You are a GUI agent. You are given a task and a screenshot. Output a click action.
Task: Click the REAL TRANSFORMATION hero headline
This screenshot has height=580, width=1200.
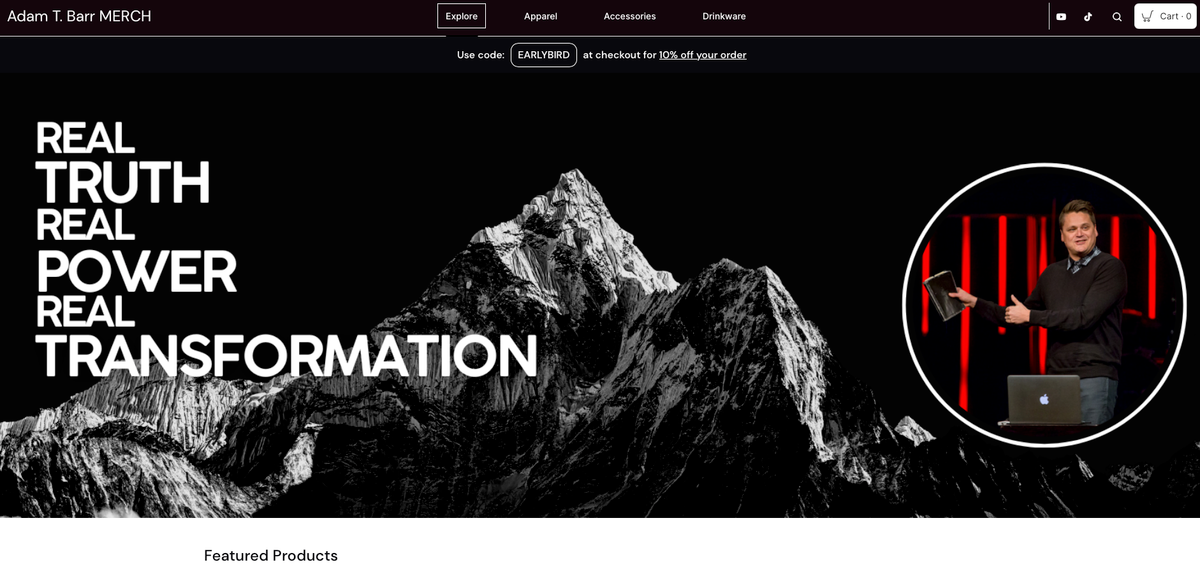[x=285, y=337]
